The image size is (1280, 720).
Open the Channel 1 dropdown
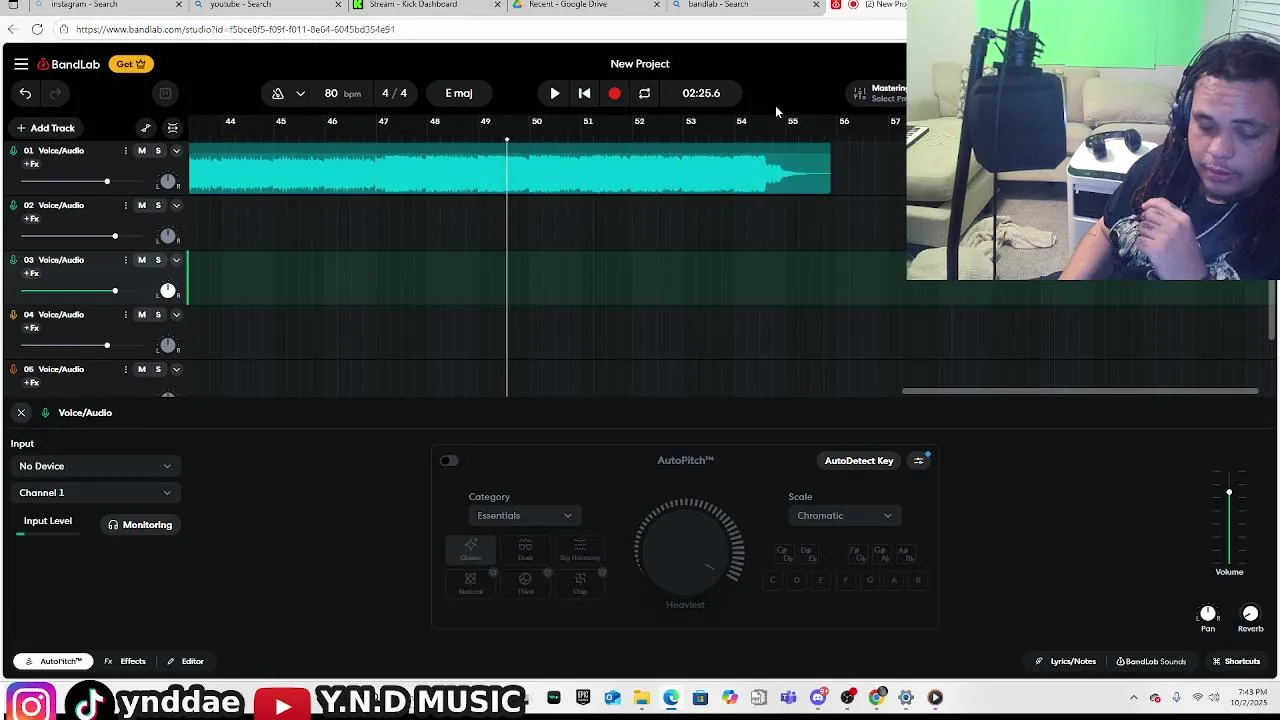tap(96, 492)
